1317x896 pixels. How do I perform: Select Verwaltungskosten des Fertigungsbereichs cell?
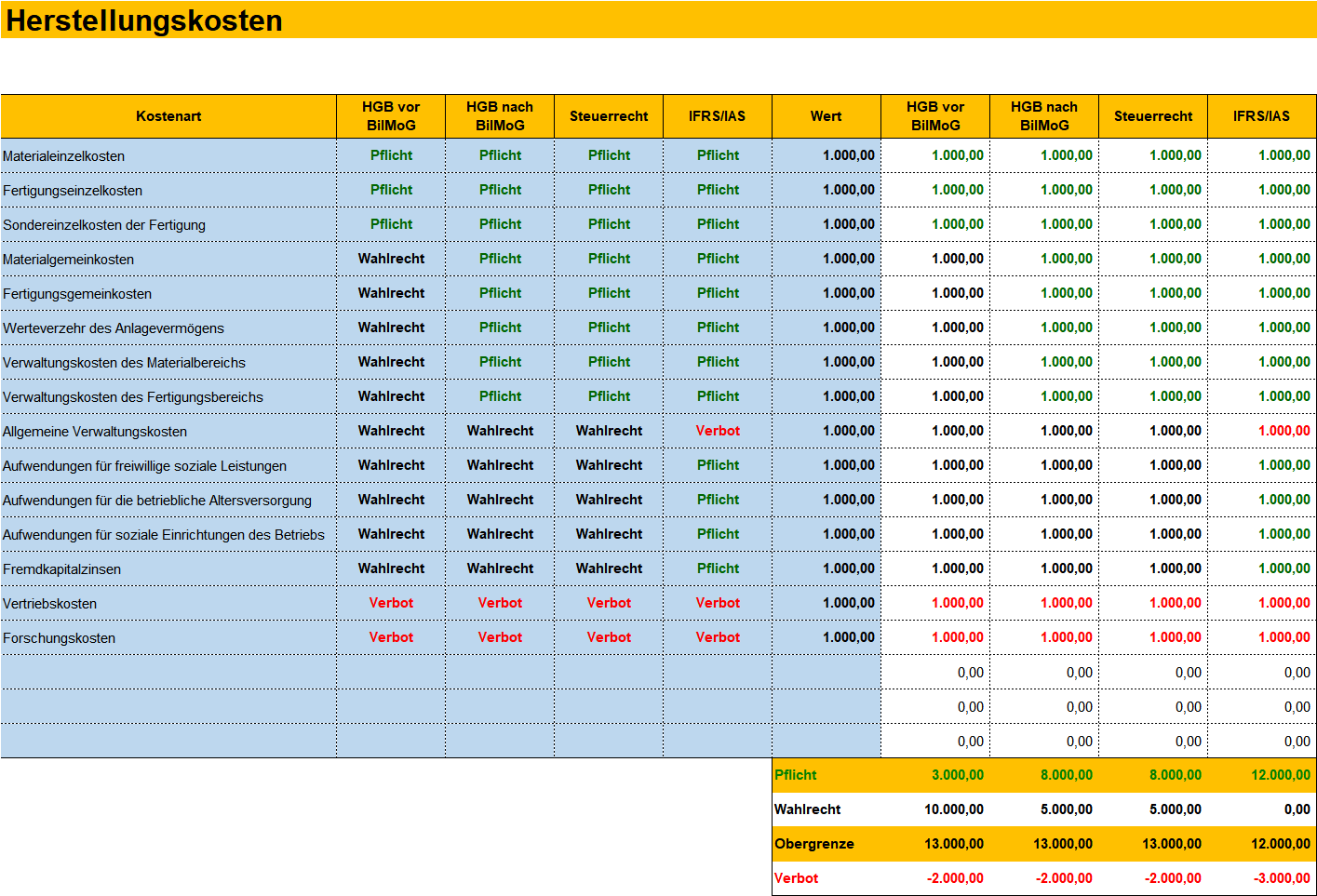[x=168, y=396]
